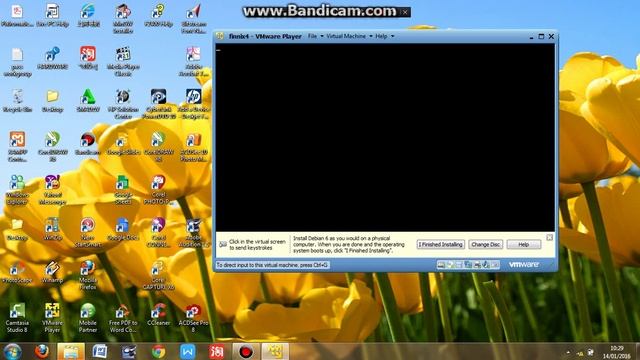Open Google Sheets desktop shortcut
This screenshot has height=360, width=640.
123,189
